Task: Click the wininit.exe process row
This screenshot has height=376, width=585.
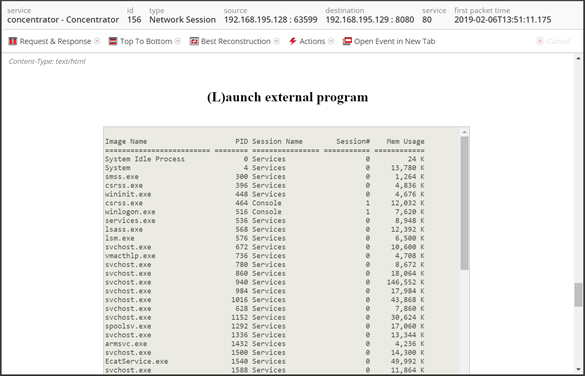Action: pyautogui.click(x=265, y=194)
